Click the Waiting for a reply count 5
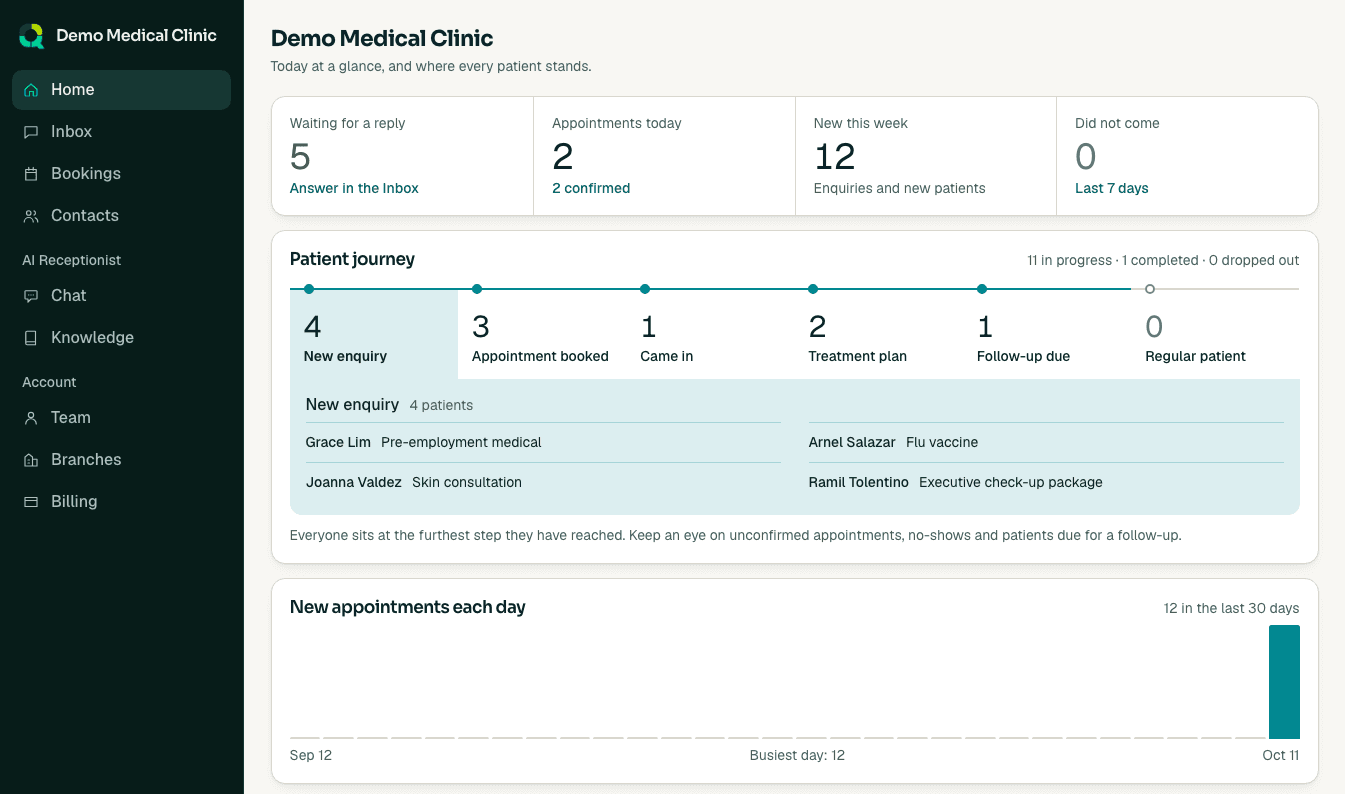 click(300, 157)
